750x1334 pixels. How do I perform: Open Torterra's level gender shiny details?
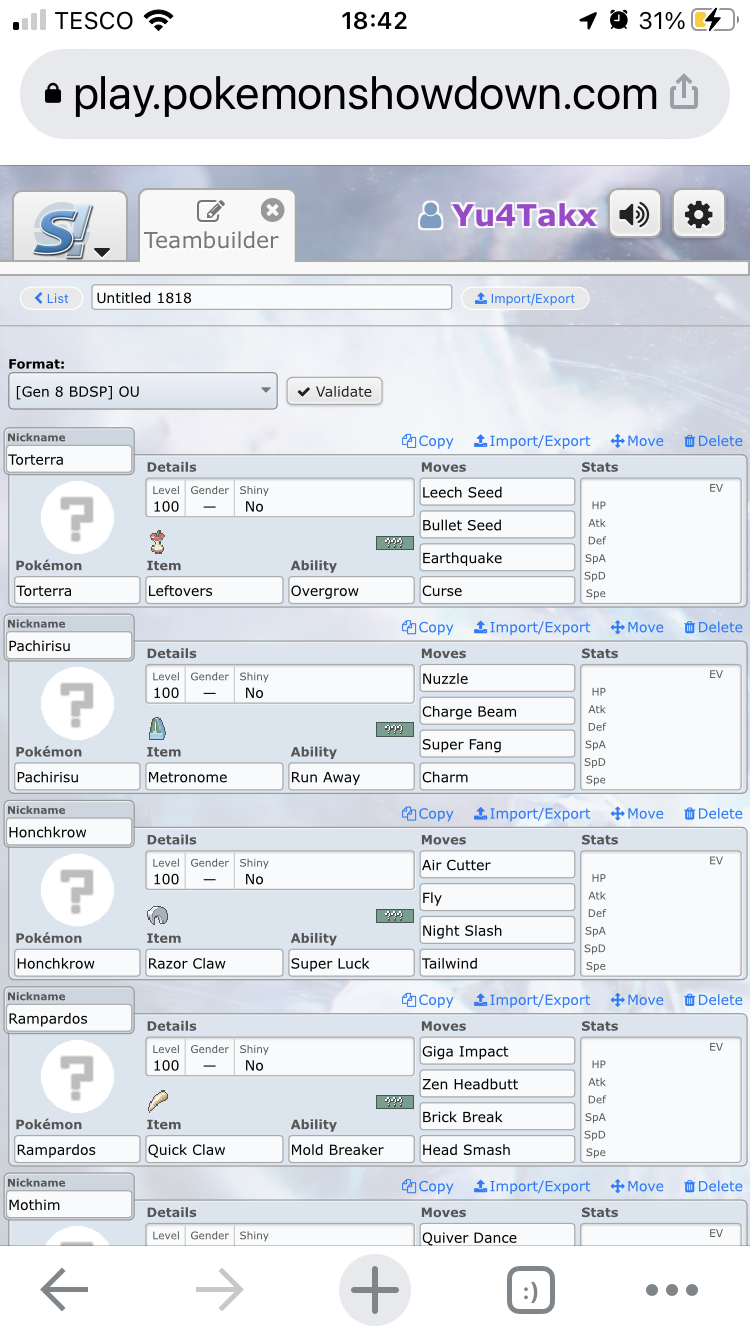tap(280, 498)
